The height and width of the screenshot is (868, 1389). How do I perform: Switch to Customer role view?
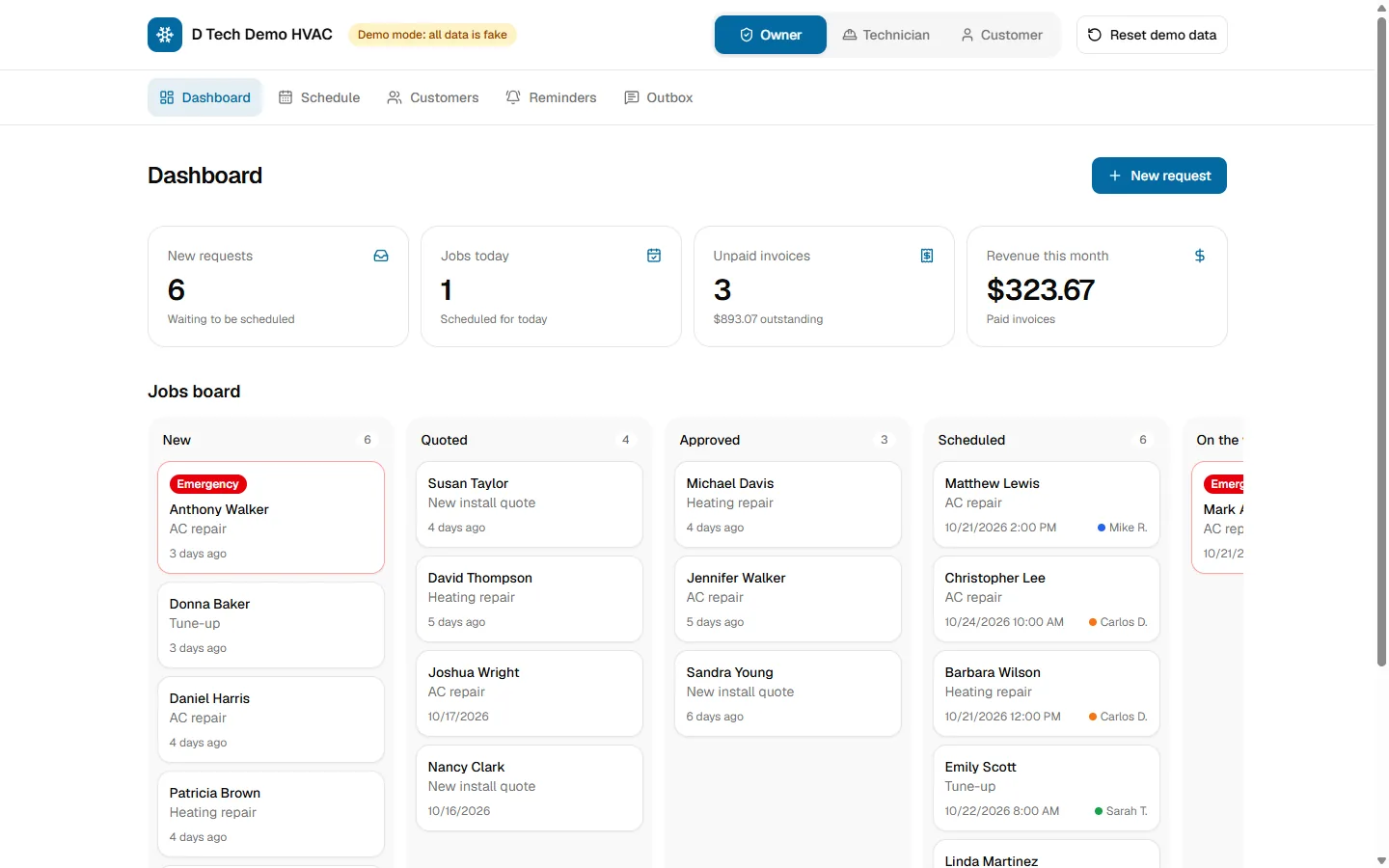coord(1001,35)
